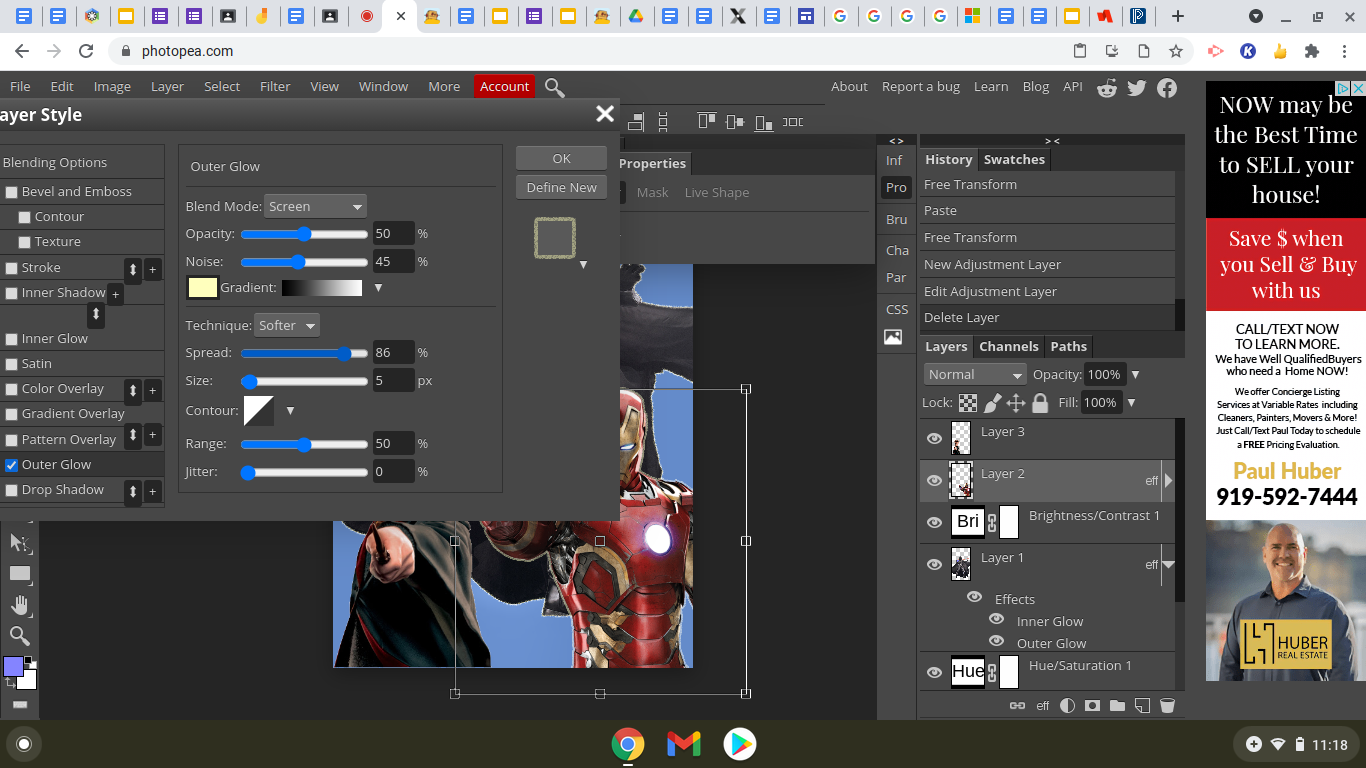This screenshot has width=1366, height=768.
Task: Open the Blend Mode Screen dropdown
Action: pyautogui.click(x=315, y=206)
